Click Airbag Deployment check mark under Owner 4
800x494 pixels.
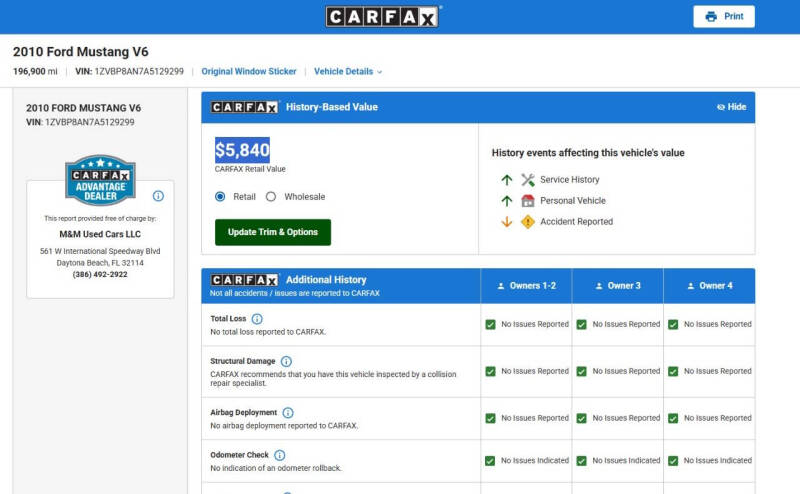tap(673, 418)
